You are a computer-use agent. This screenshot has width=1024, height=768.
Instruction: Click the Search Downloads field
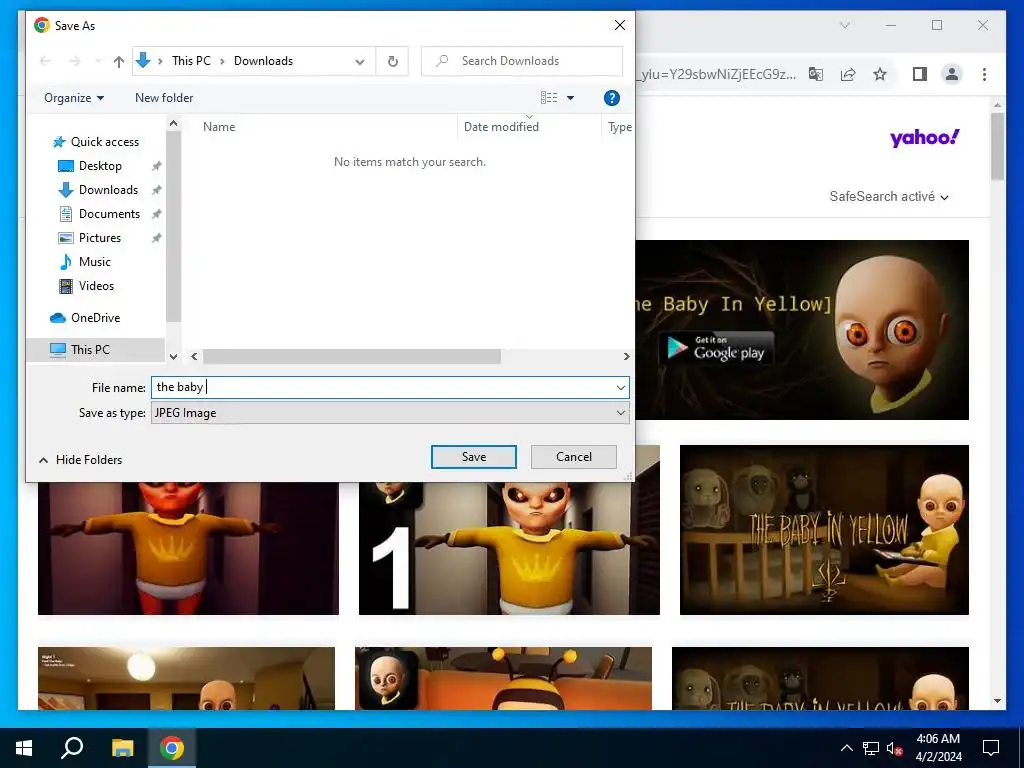pos(522,61)
